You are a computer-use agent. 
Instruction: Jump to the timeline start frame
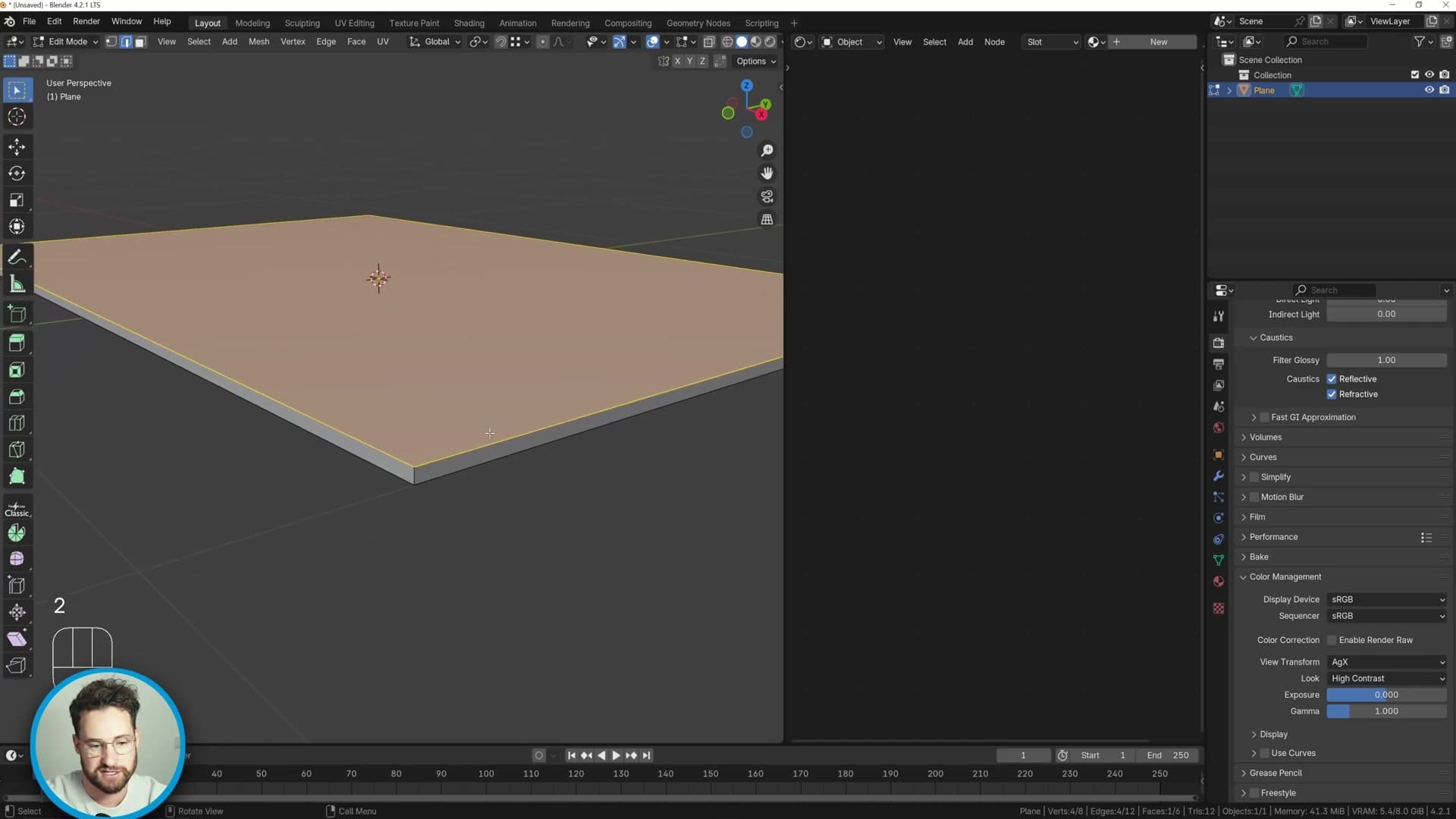click(x=572, y=755)
